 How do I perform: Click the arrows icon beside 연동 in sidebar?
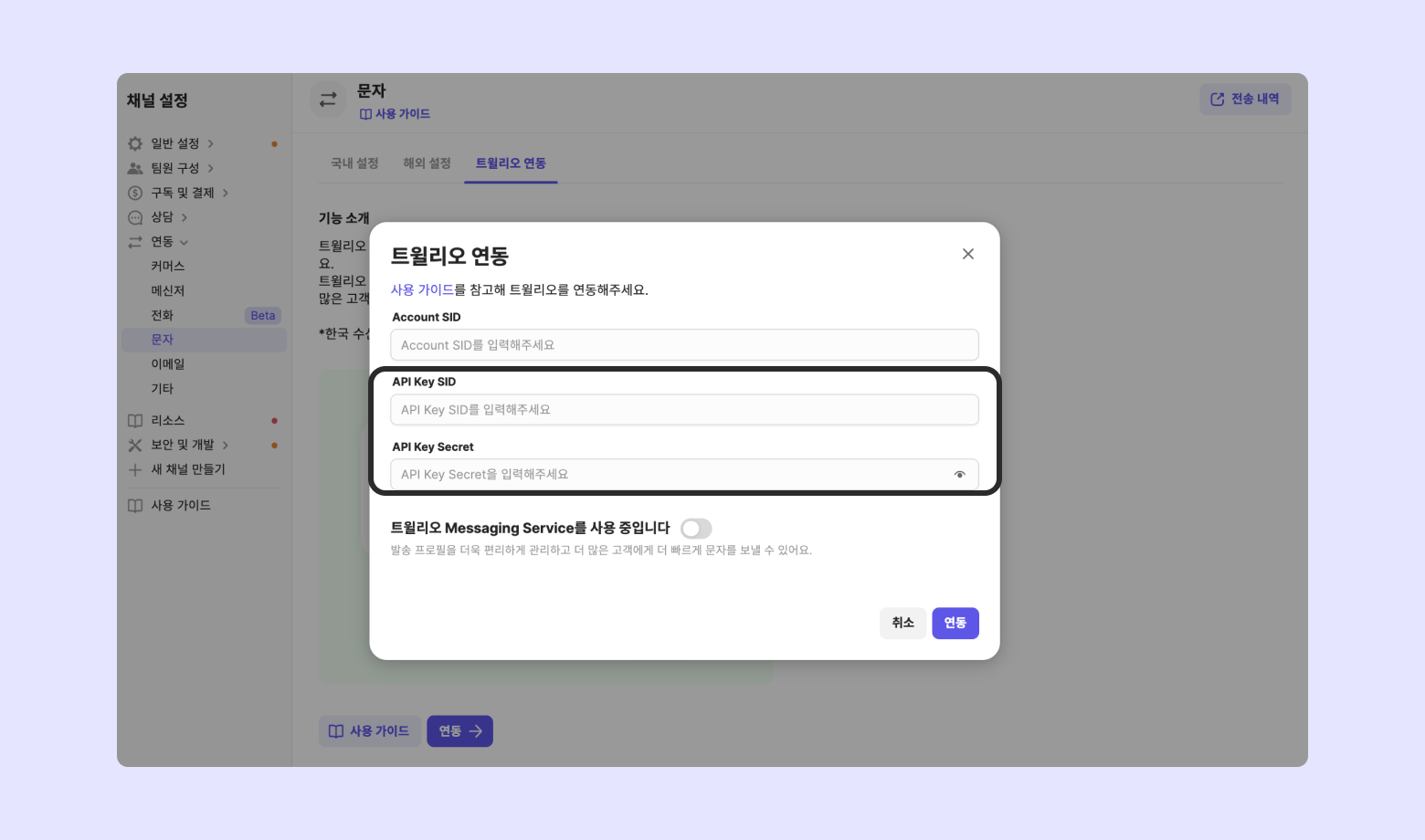[135, 242]
